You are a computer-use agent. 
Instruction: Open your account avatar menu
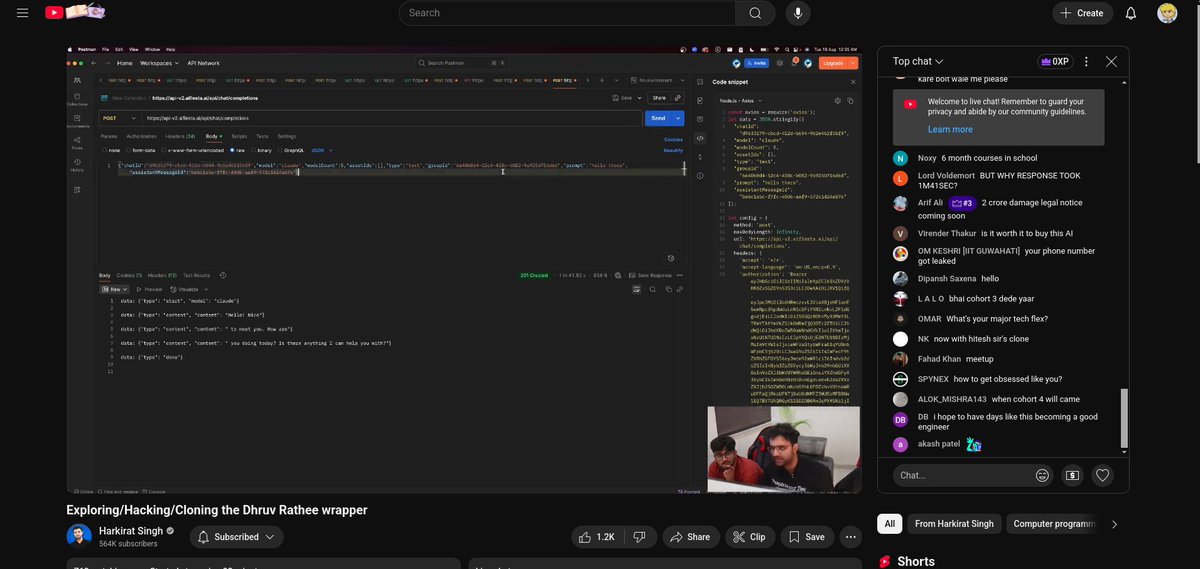[1167, 13]
